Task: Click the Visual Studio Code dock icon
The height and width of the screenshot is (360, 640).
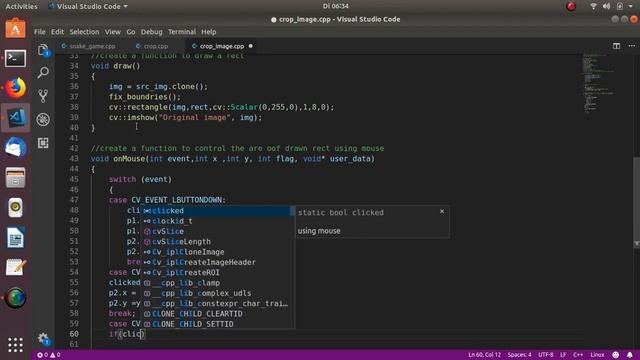Action: [x=16, y=118]
